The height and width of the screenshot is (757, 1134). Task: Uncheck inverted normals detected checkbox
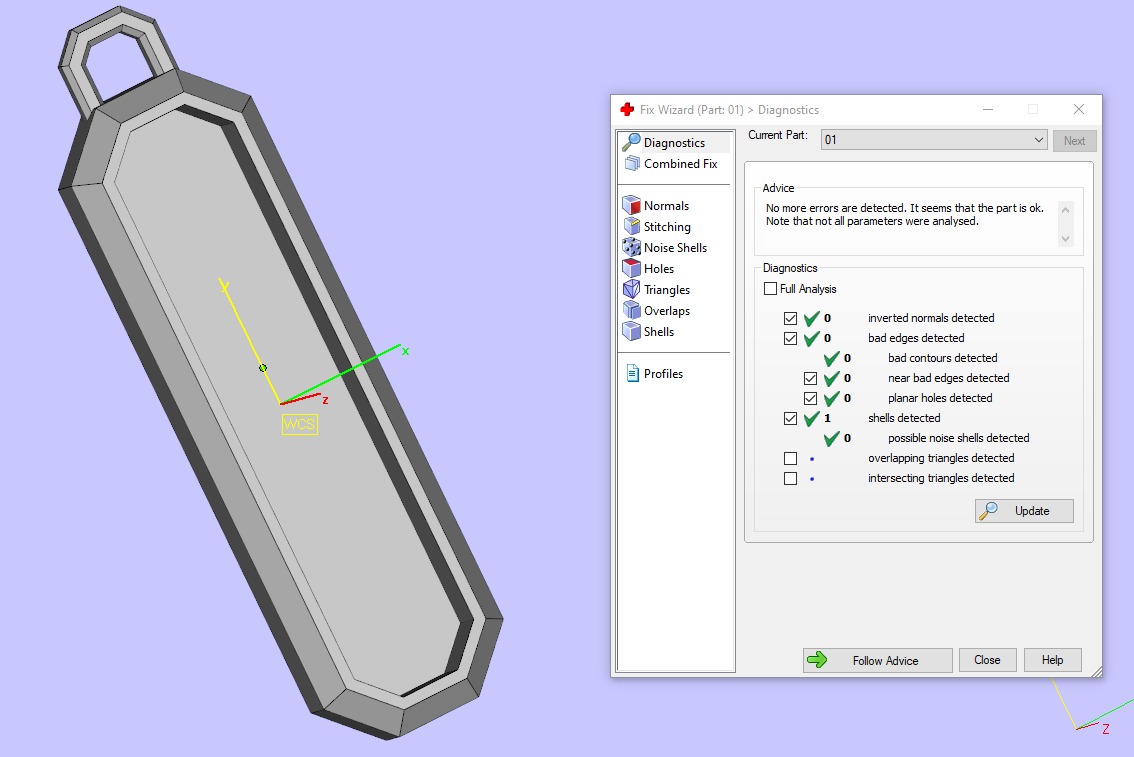pyautogui.click(x=790, y=318)
